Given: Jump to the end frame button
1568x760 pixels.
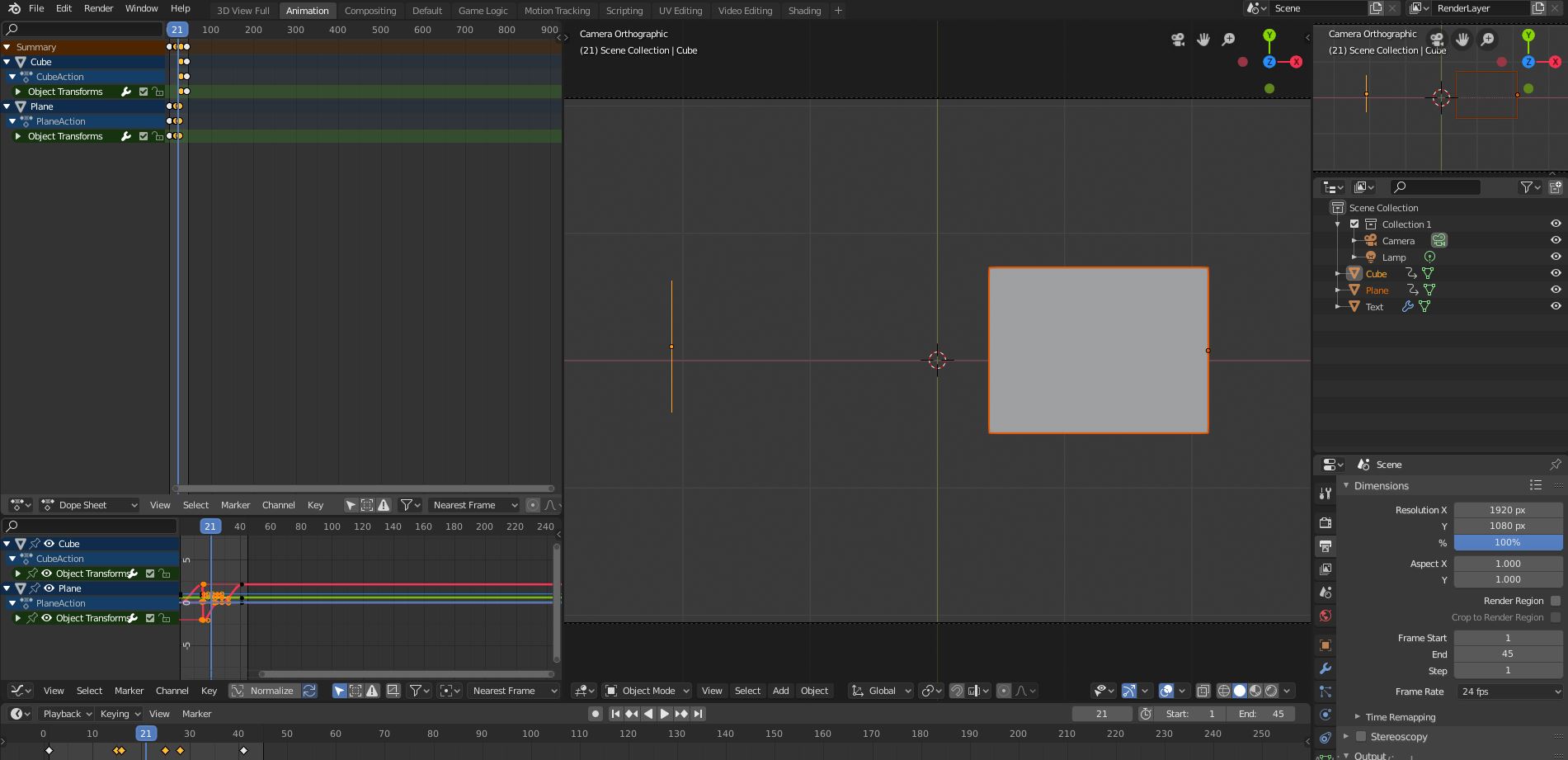Looking at the screenshot, I should pos(699,714).
